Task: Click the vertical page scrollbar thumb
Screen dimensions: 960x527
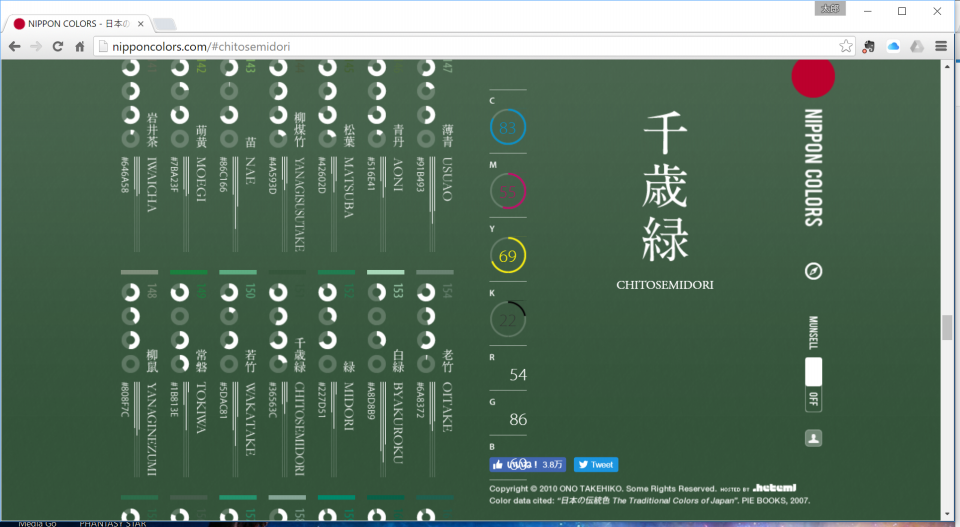Action: pyautogui.click(x=947, y=327)
